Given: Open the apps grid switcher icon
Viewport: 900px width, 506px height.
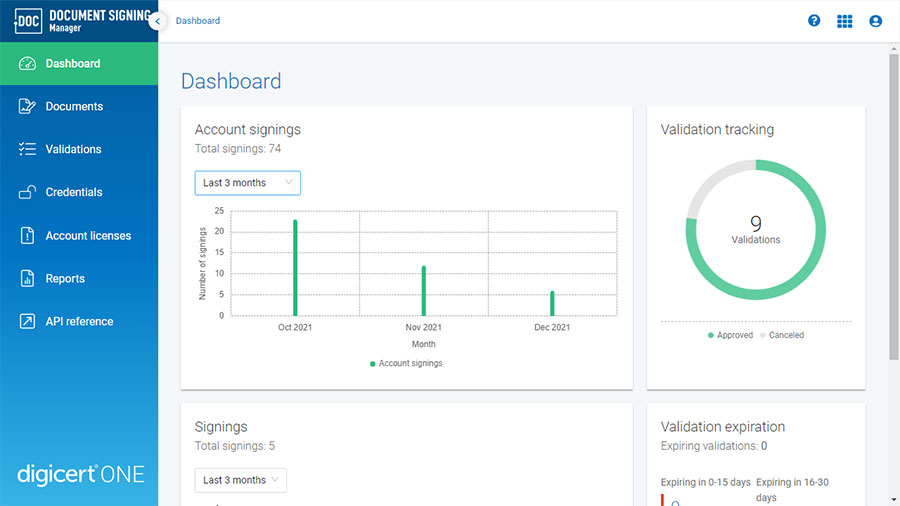Looking at the screenshot, I should (x=845, y=21).
